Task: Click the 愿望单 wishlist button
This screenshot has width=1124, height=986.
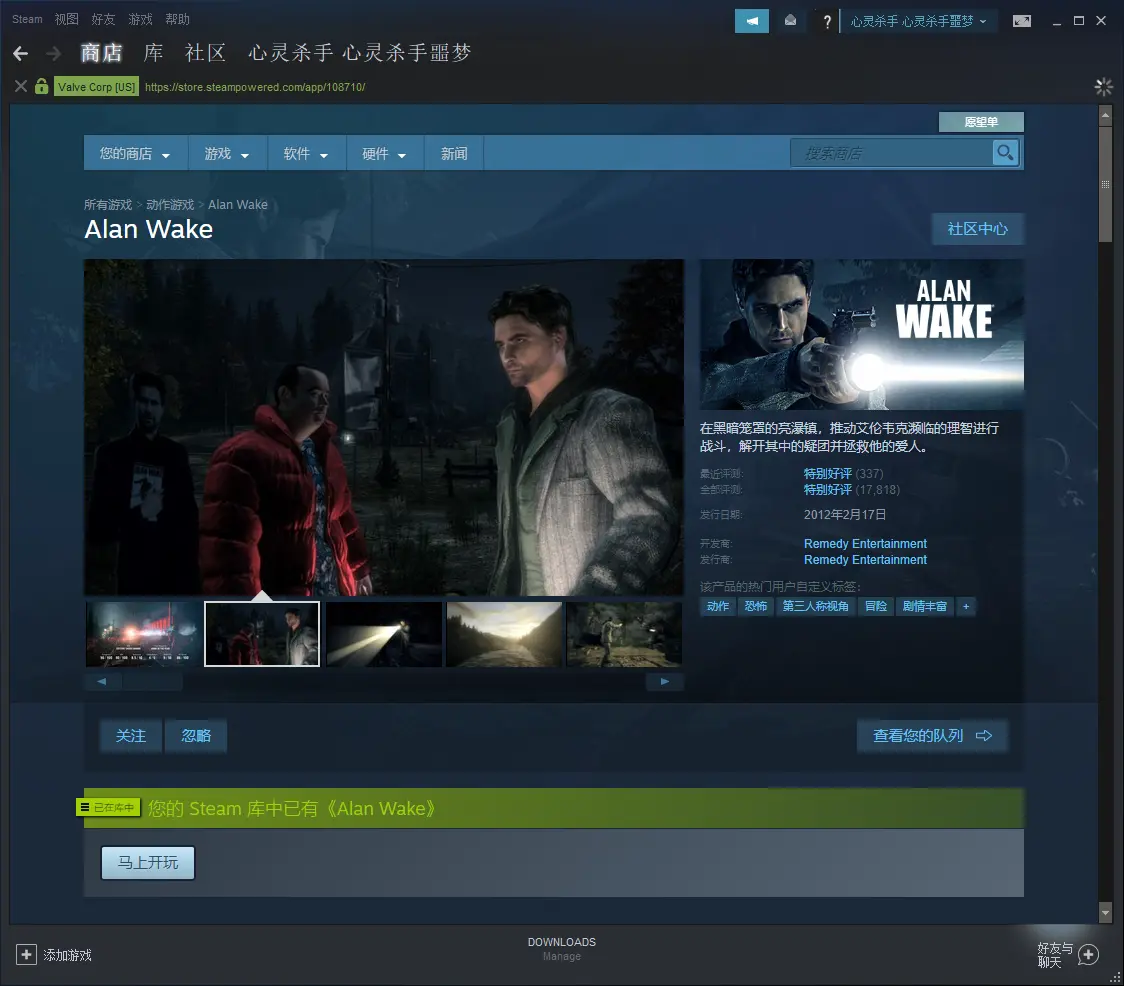Action: point(981,122)
